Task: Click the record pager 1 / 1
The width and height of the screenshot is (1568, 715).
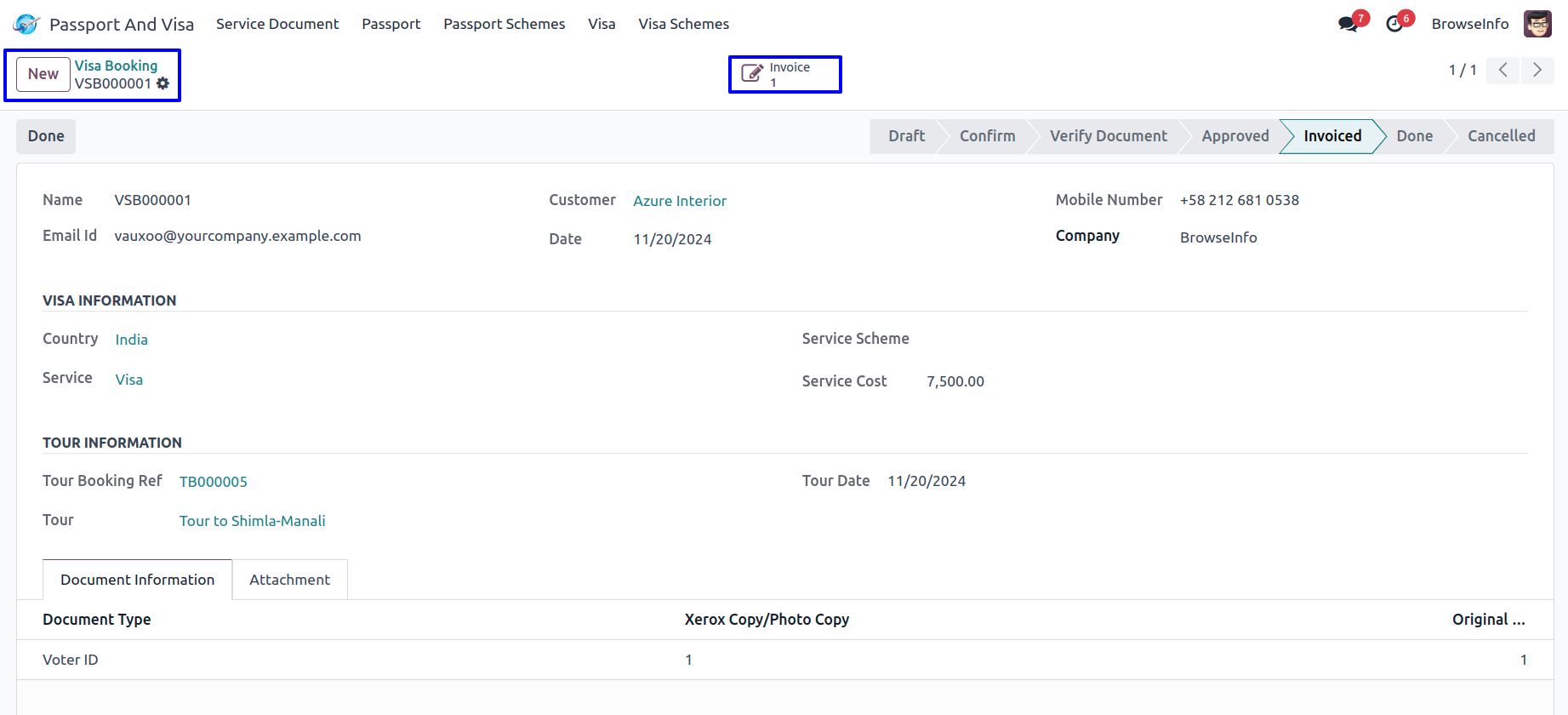Action: (x=1463, y=70)
